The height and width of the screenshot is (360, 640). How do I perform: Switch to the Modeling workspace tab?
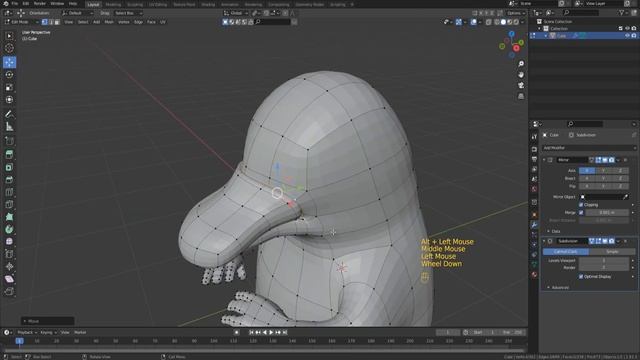point(113,4)
